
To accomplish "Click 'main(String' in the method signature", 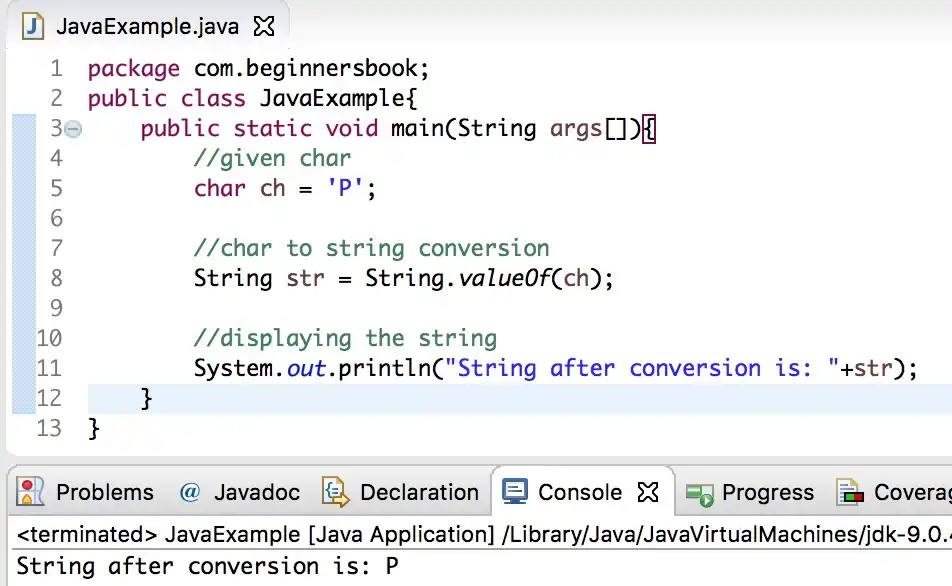I will pos(463,129).
